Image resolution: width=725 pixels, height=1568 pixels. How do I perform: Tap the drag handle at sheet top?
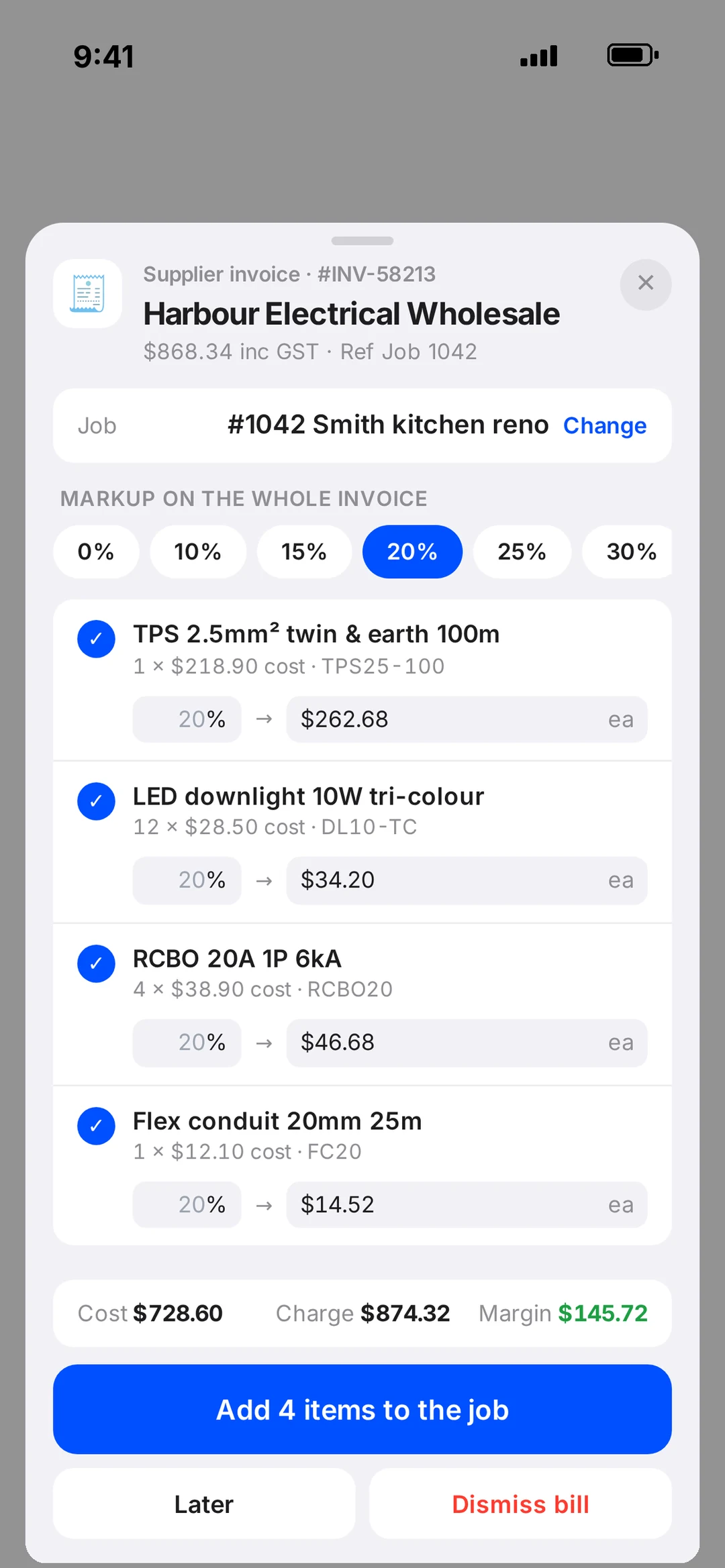tap(362, 241)
